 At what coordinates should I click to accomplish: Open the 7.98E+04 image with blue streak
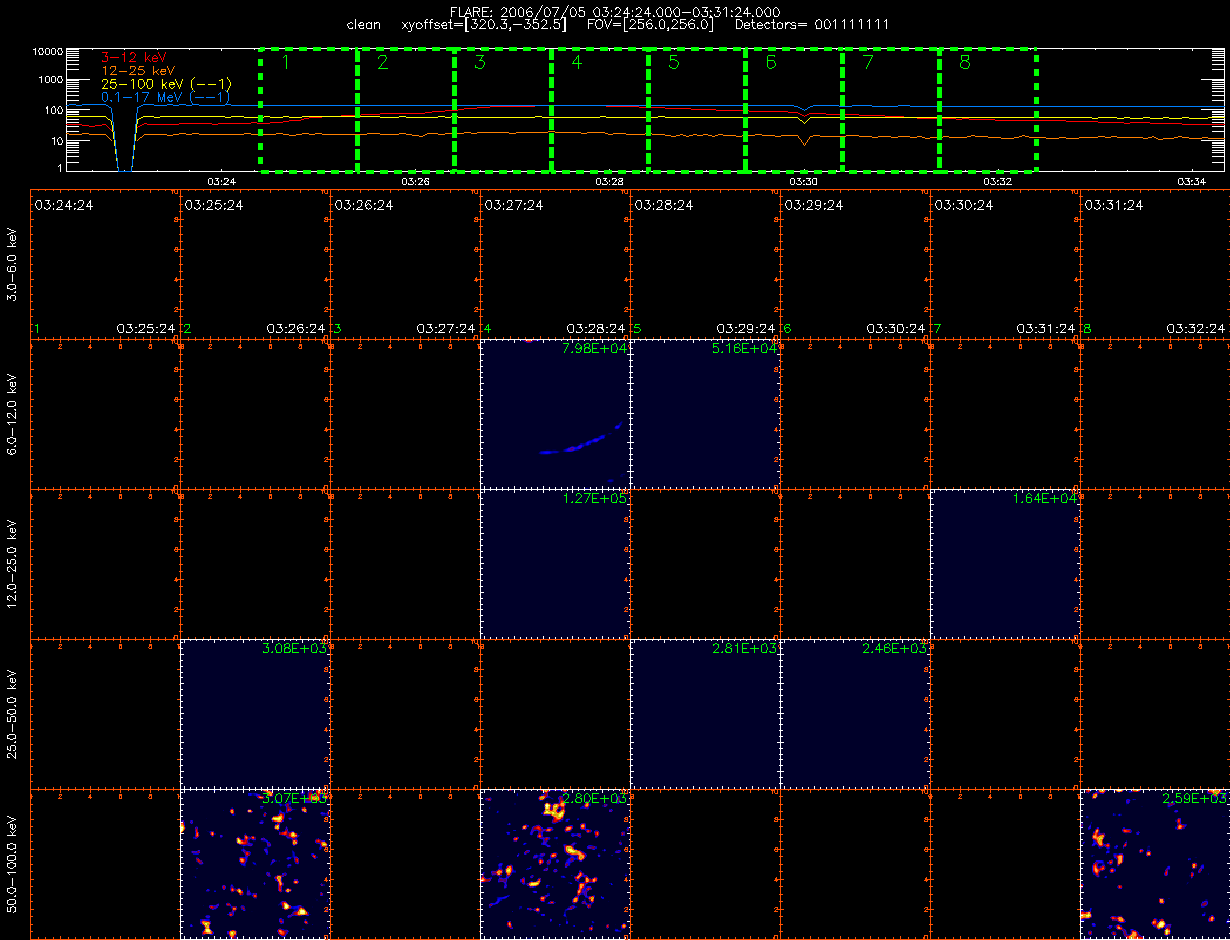pyautogui.click(x=556, y=414)
